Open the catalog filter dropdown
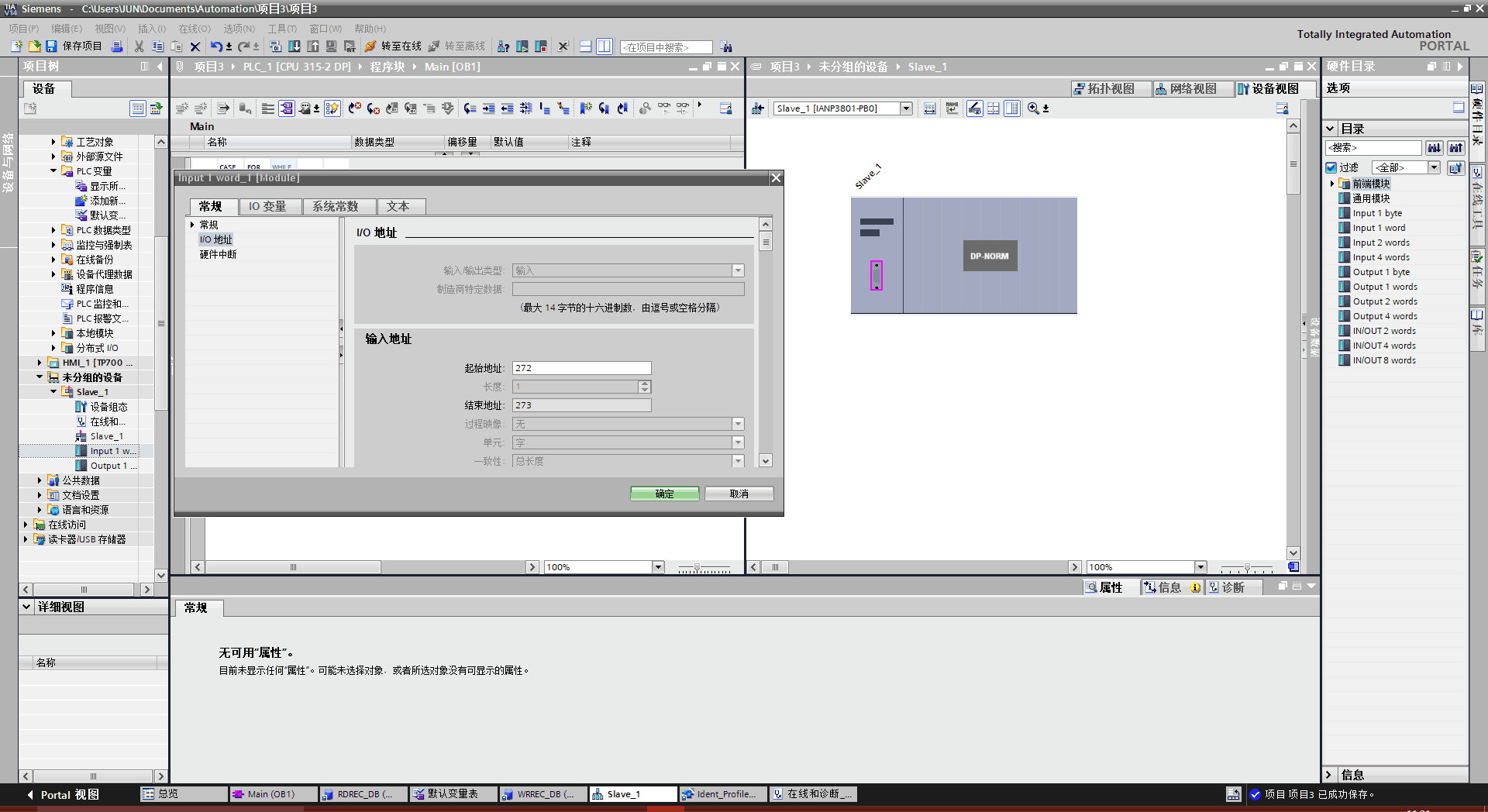 pos(1434,167)
